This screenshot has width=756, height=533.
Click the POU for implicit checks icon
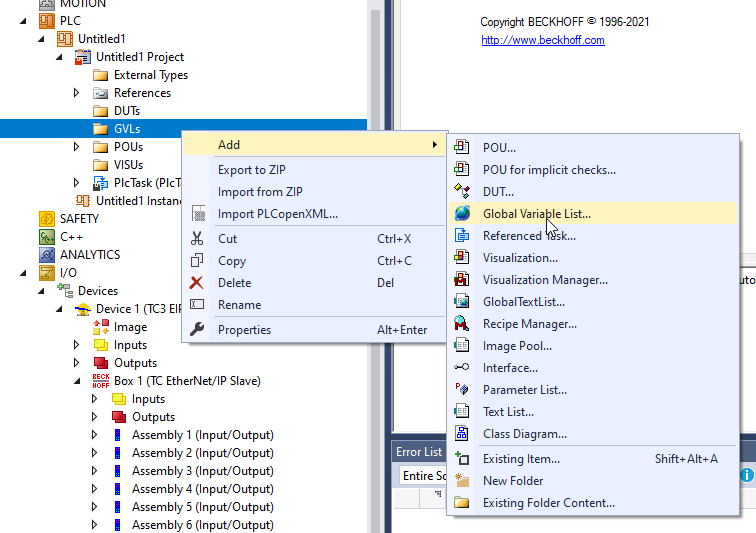tap(461, 169)
